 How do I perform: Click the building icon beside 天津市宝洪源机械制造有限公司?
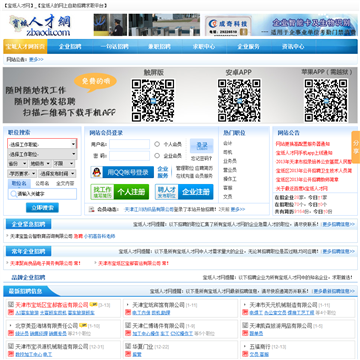[x=10, y=346]
